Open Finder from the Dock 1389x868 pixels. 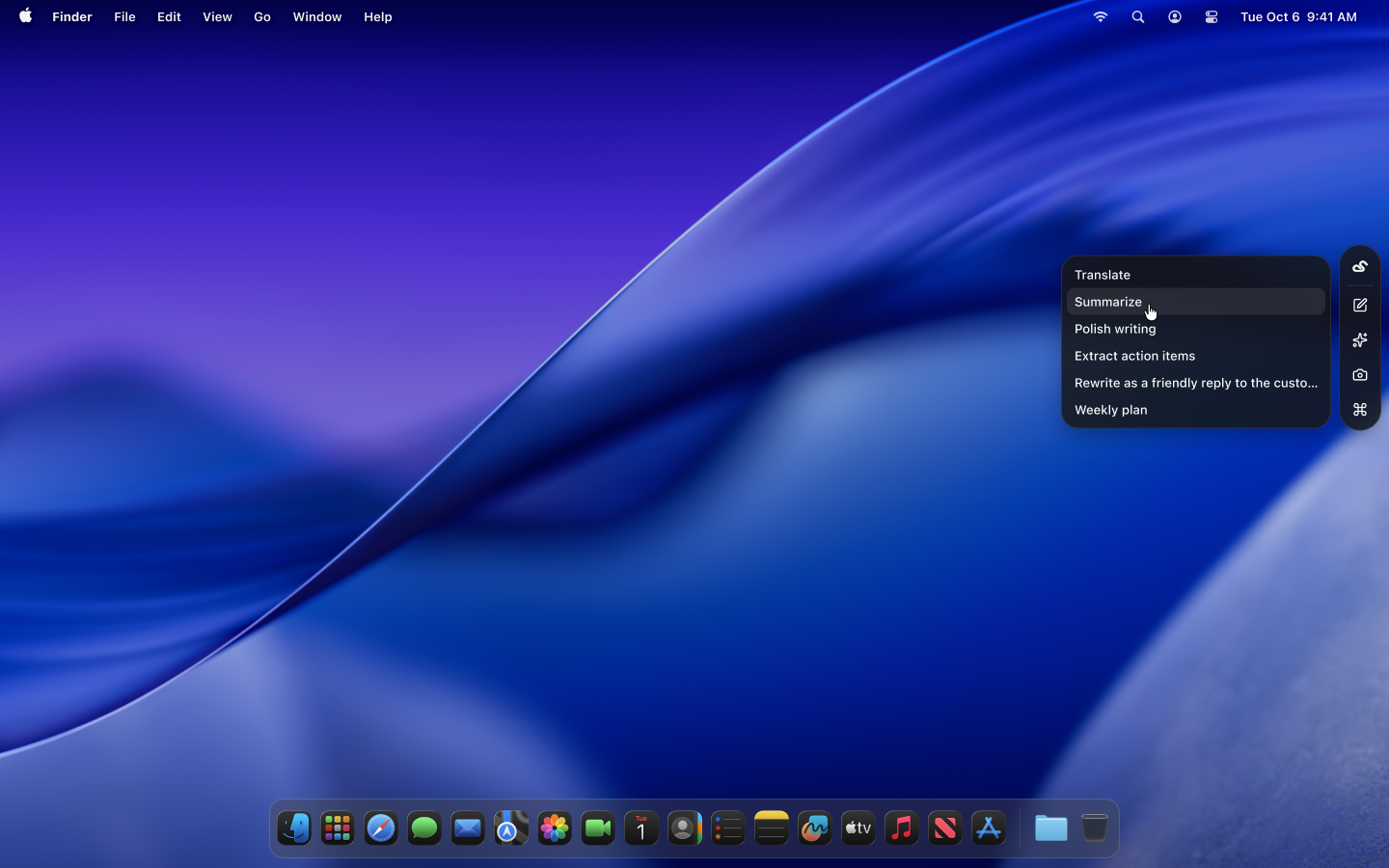294,828
